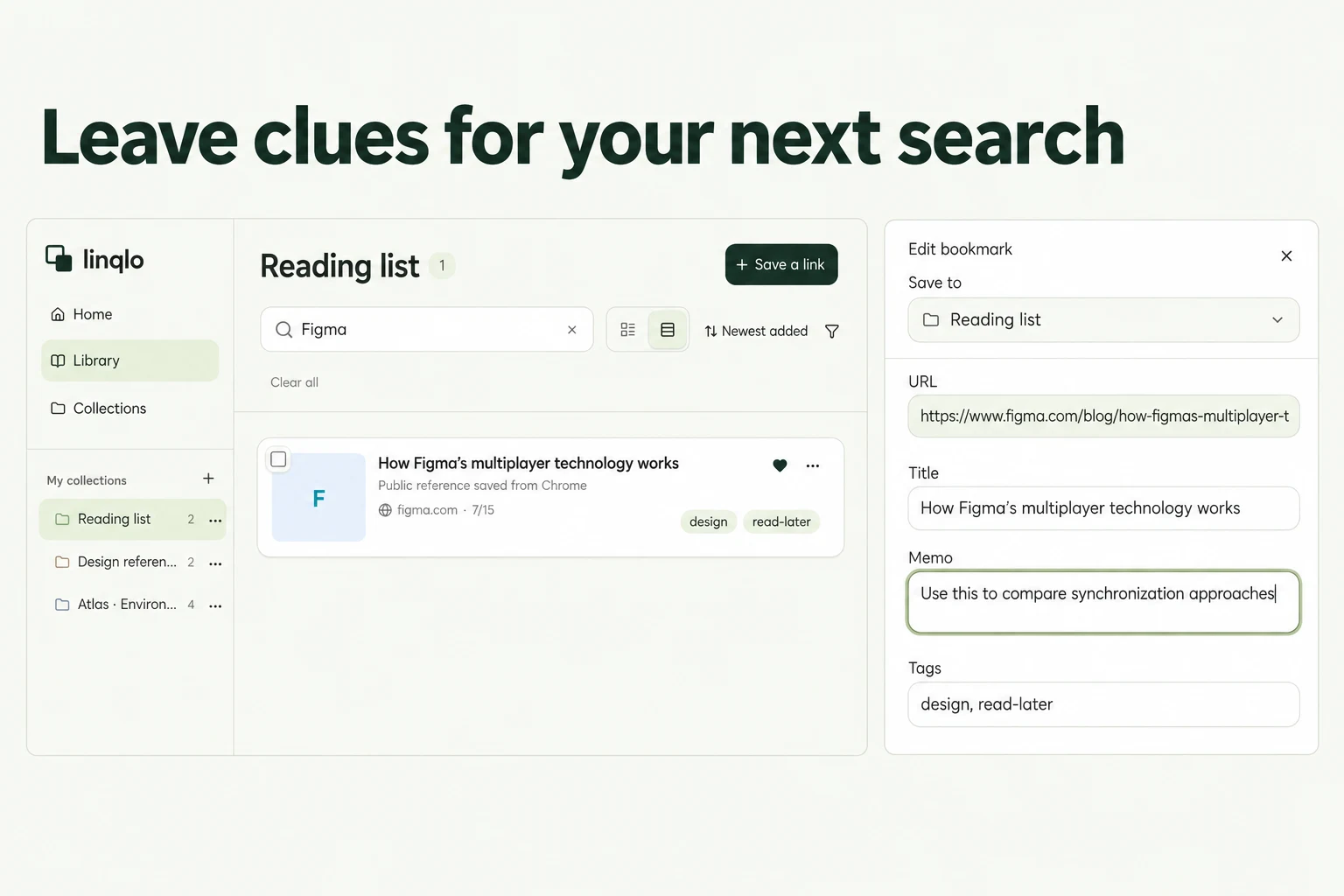Click the Figma search field

click(x=427, y=329)
